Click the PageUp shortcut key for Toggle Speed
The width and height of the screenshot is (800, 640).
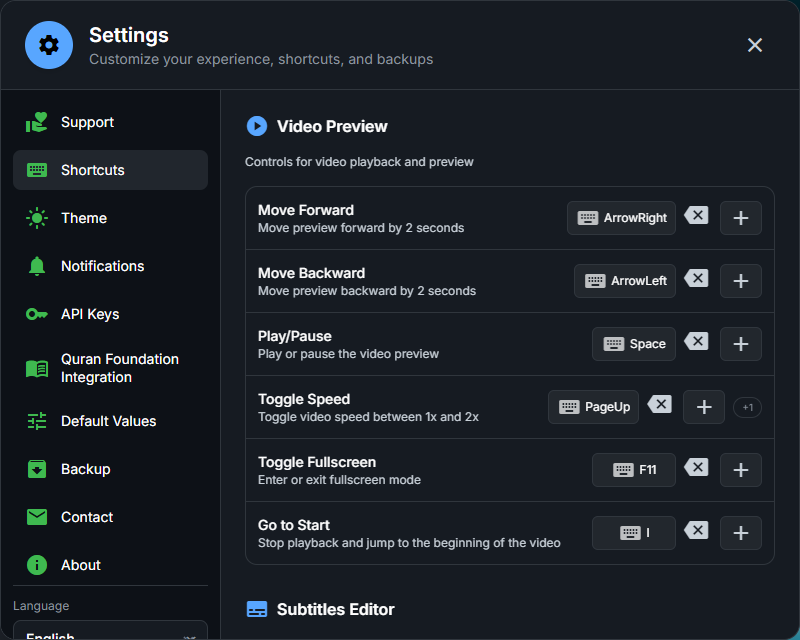click(593, 407)
